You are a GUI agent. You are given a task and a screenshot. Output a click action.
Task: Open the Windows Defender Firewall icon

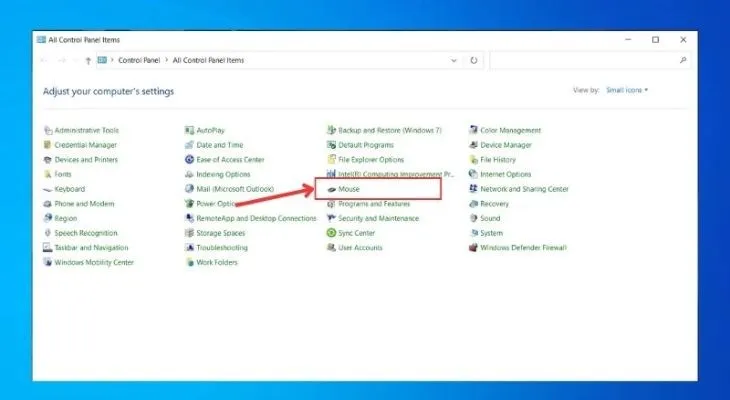coord(473,247)
